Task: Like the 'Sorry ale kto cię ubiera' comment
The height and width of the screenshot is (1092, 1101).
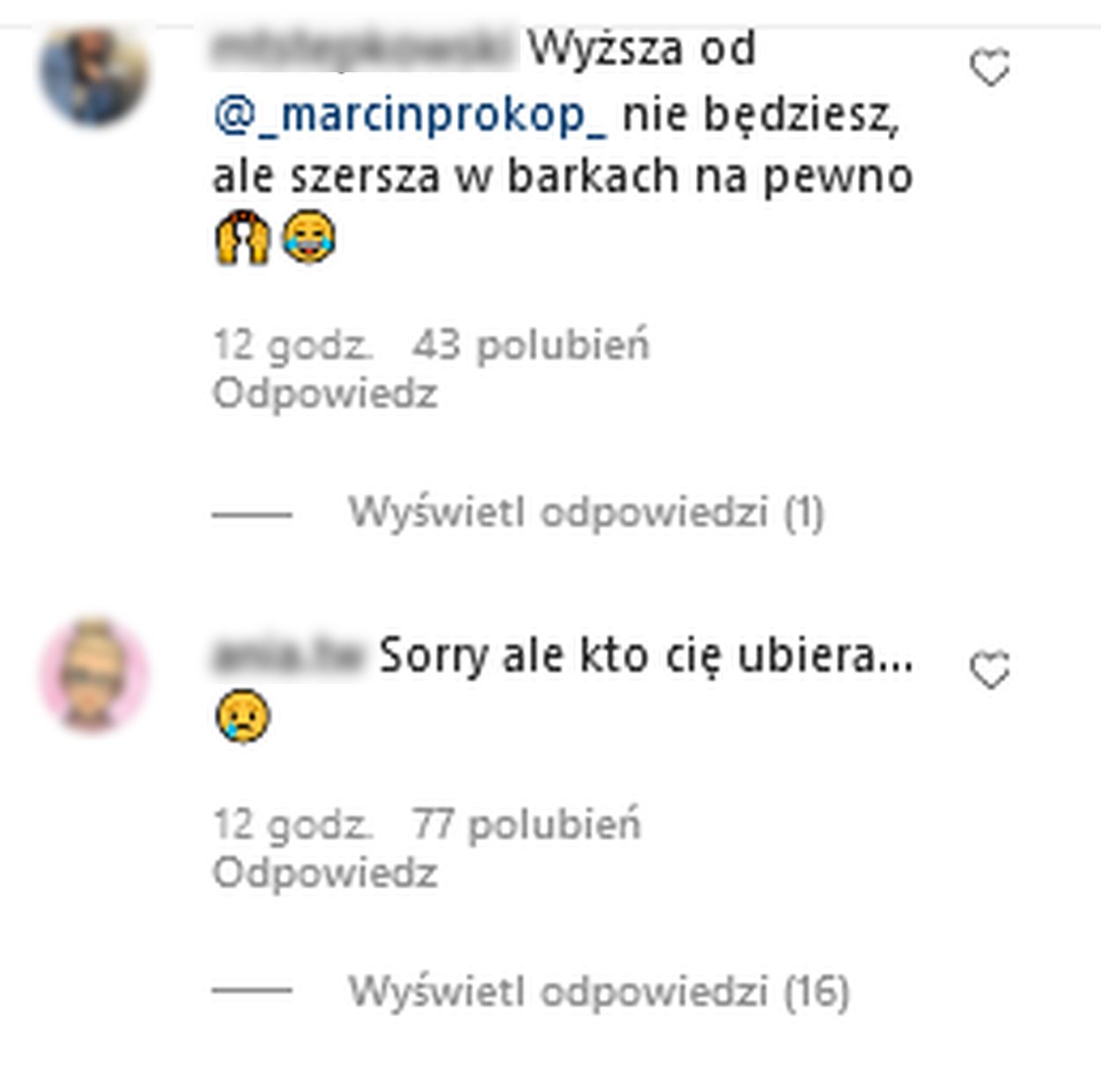Action: click(x=989, y=671)
